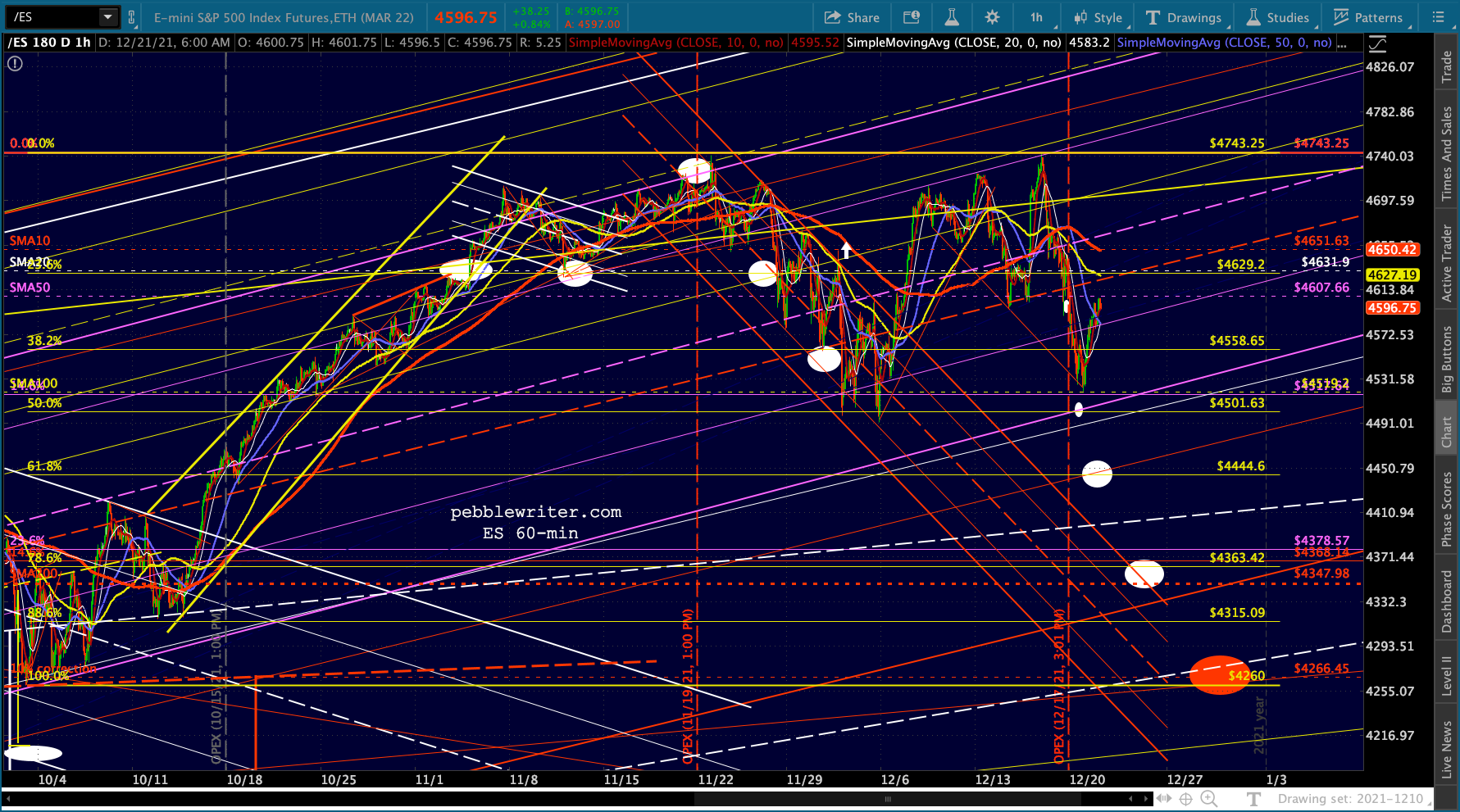1460x812 pixels.
Task: Open chart settings gear
Action: coord(993,17)
